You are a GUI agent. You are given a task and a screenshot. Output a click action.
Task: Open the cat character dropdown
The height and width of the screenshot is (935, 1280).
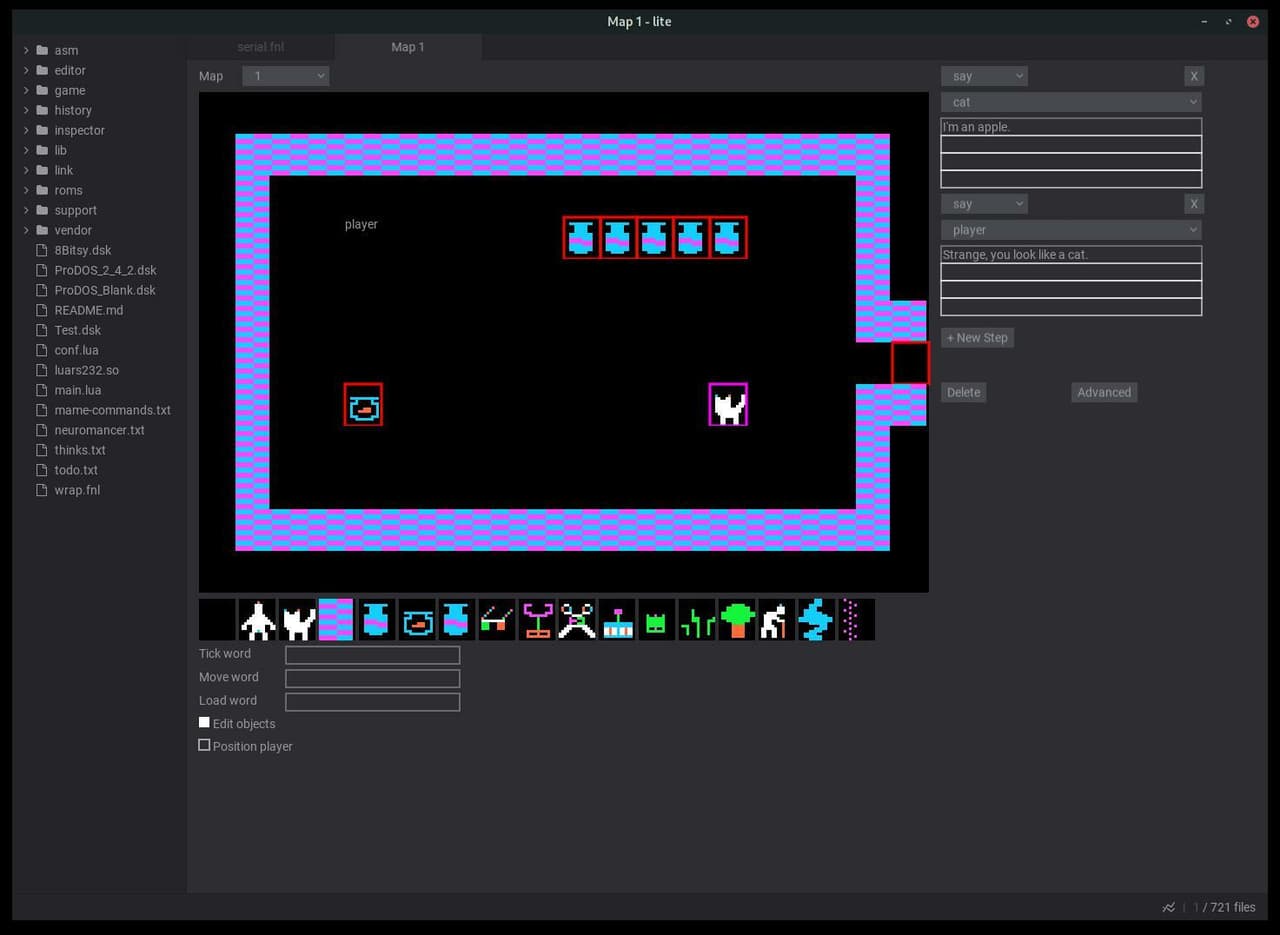point(1071,102)
